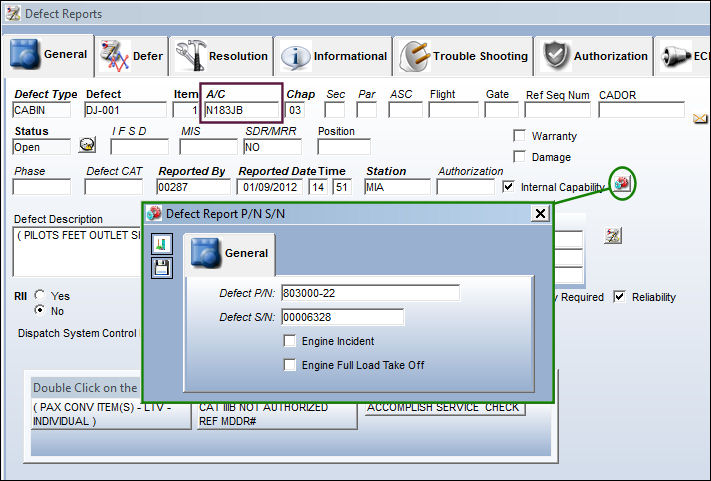The height and width of the screenshot is (481, 711).
Task: Click the Defect CAT field
Action: tap(113, 187)
